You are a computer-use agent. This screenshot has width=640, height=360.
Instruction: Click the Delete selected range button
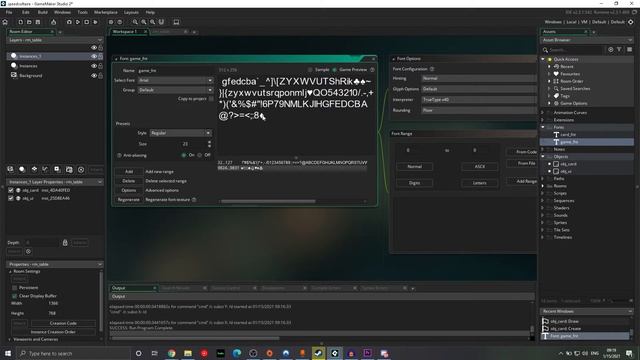tap(129, 181)
